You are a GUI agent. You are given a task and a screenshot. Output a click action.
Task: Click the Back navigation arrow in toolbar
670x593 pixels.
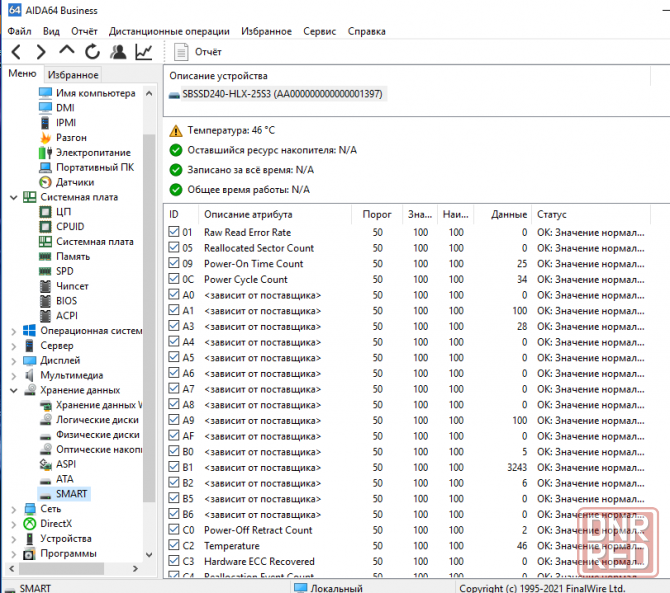click(16, 51)
